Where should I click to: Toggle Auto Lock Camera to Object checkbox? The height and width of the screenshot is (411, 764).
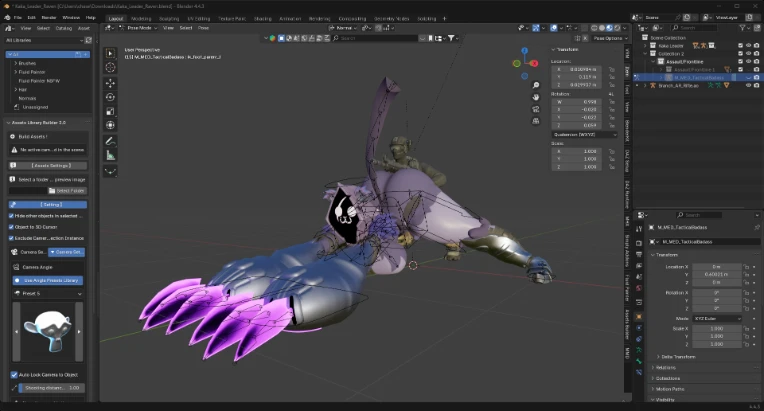[14, 375]
